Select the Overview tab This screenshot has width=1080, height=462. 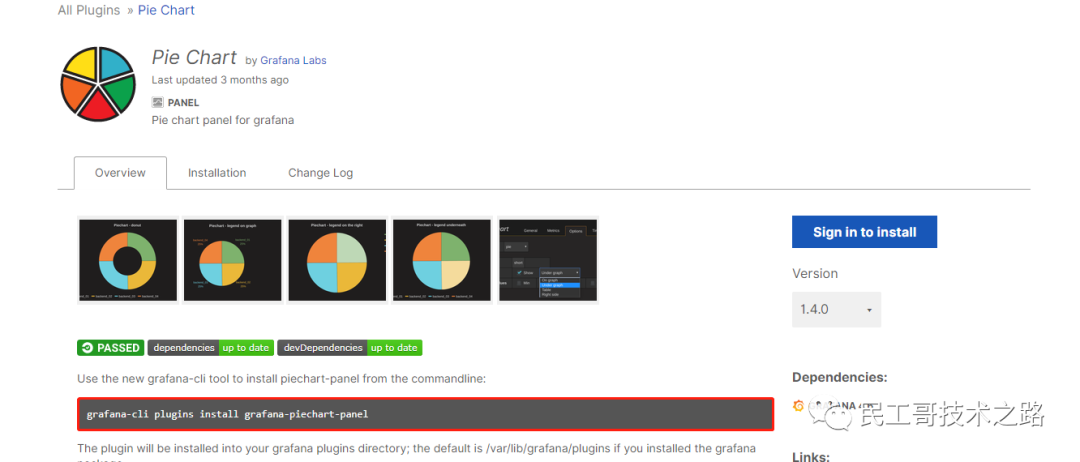(x=121, y=173)
